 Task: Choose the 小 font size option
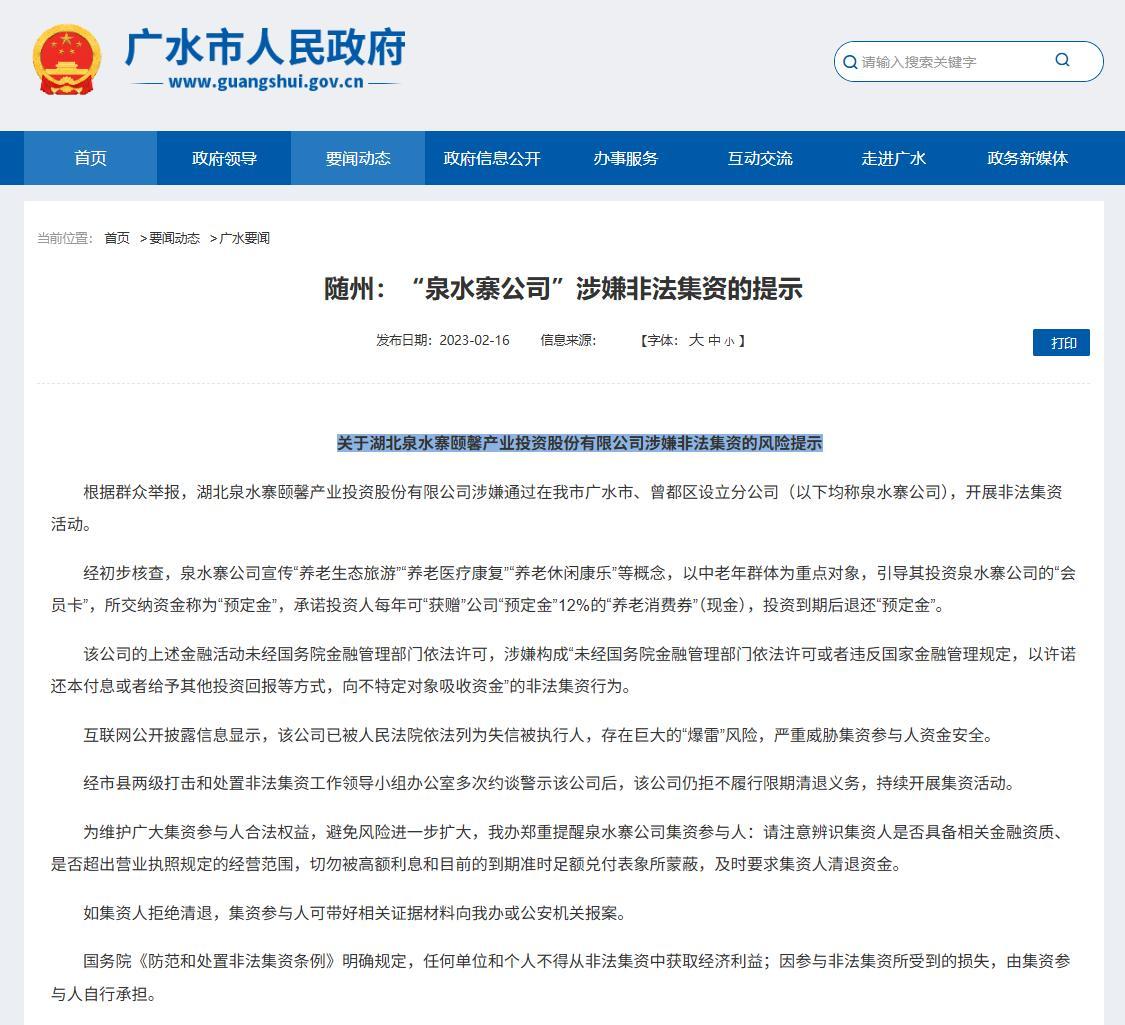[729, 341]
